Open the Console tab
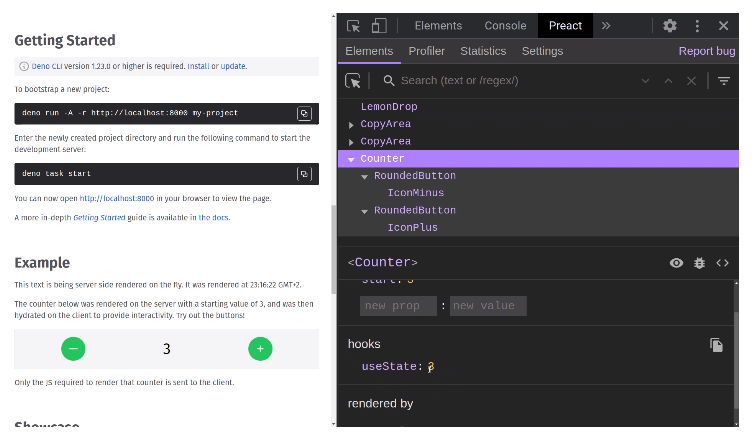This screenshot has width=752, height=441. coord(505,26)
